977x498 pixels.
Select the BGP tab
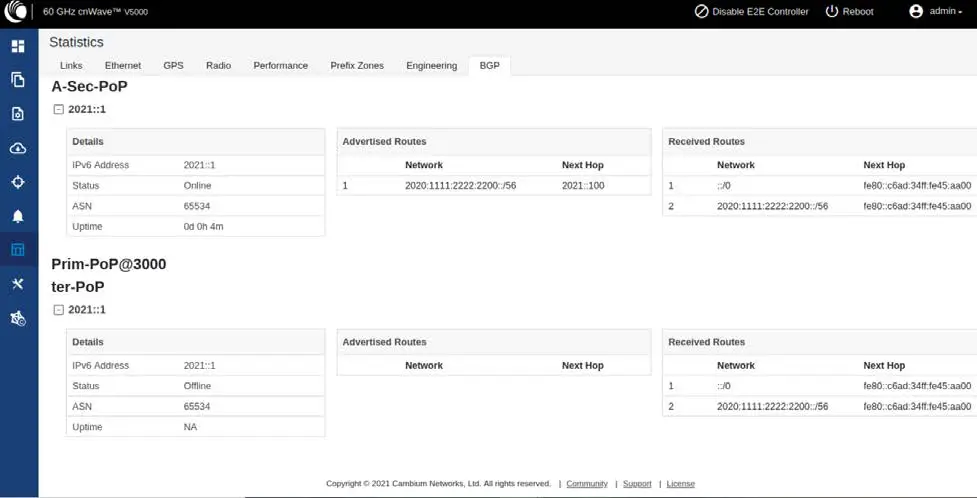[x=489, y=65]
